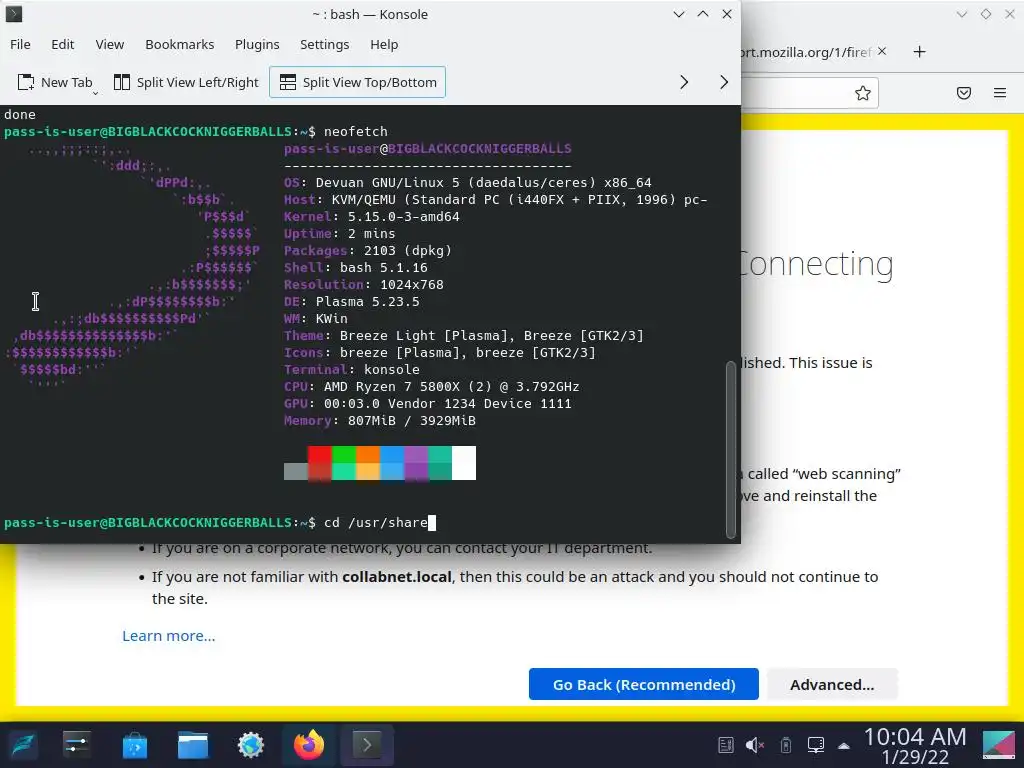Open the Pocket icon in Firefox toolbar
Image resolution: width=1024 pixels, height=768 pixels.
[x=964, y=93]
